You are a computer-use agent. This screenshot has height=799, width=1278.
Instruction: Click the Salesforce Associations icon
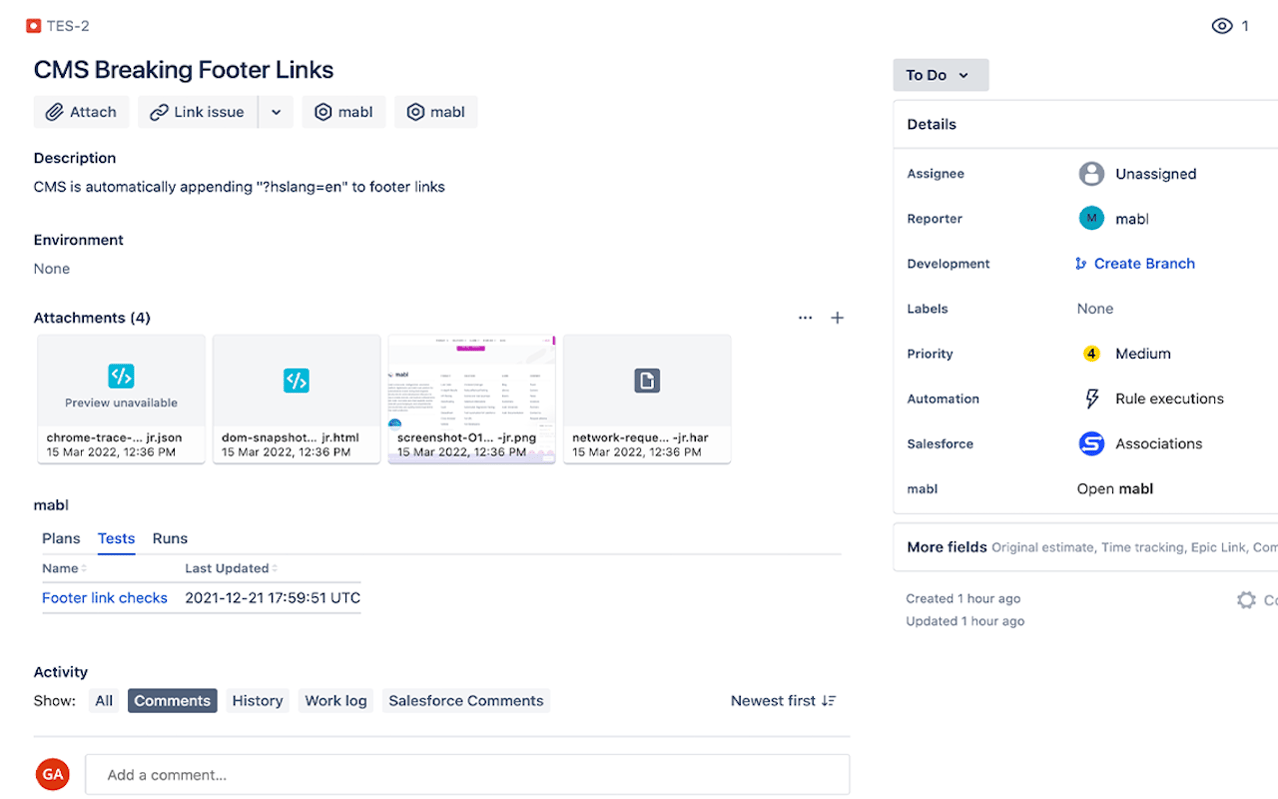click(x=1091, y=444)
